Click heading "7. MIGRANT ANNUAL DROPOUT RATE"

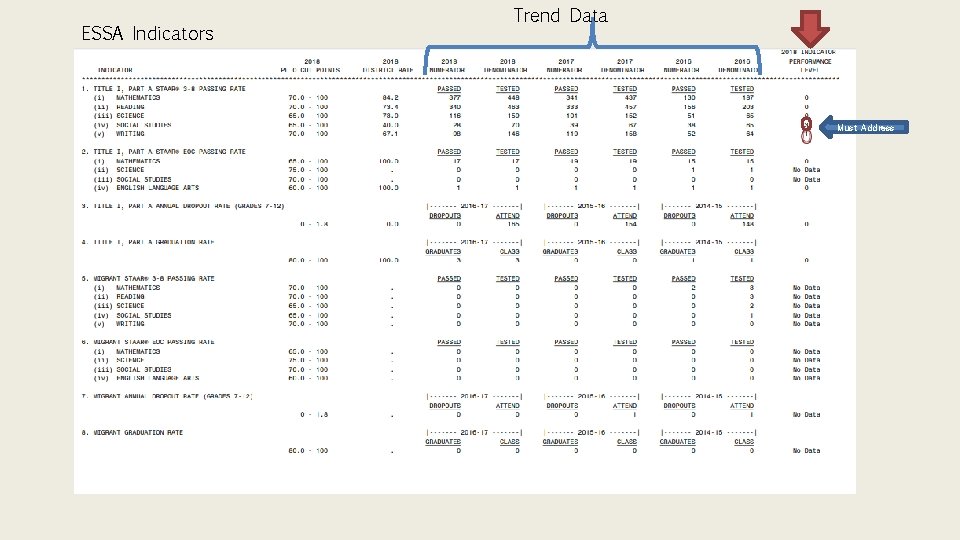click(167, 397)
